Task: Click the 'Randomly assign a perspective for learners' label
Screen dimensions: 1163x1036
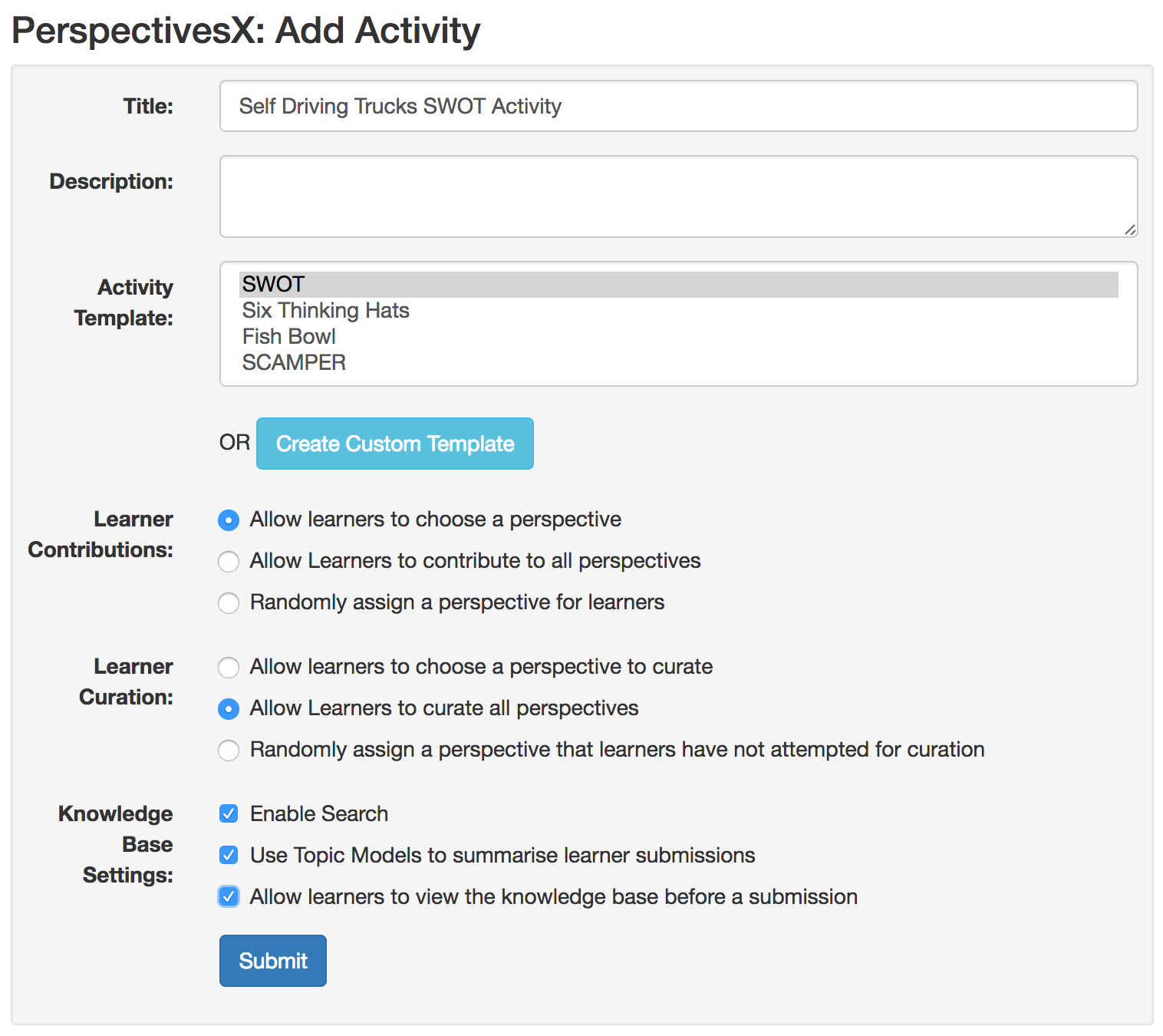Action: [457, 602]
